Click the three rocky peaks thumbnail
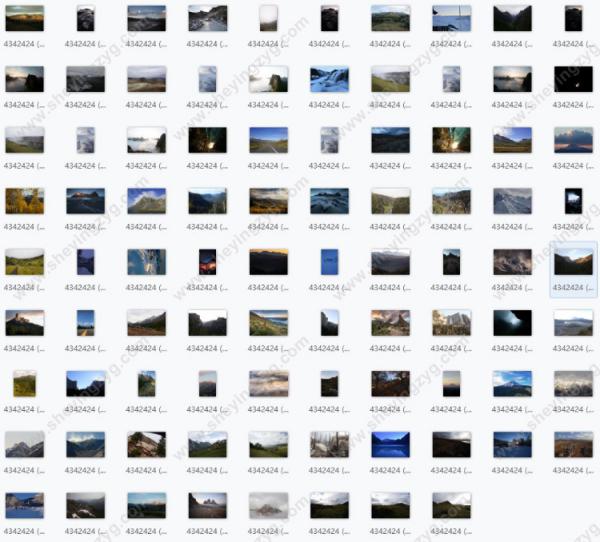 coord(207,505)
